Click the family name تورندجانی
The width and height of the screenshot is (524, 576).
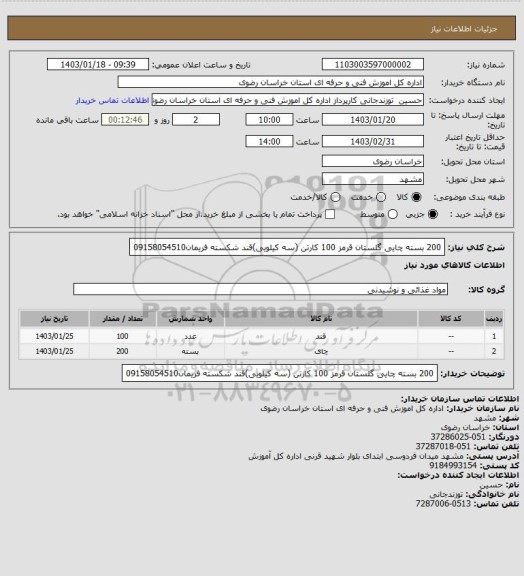pyautogui.click(x=446, y=494)
